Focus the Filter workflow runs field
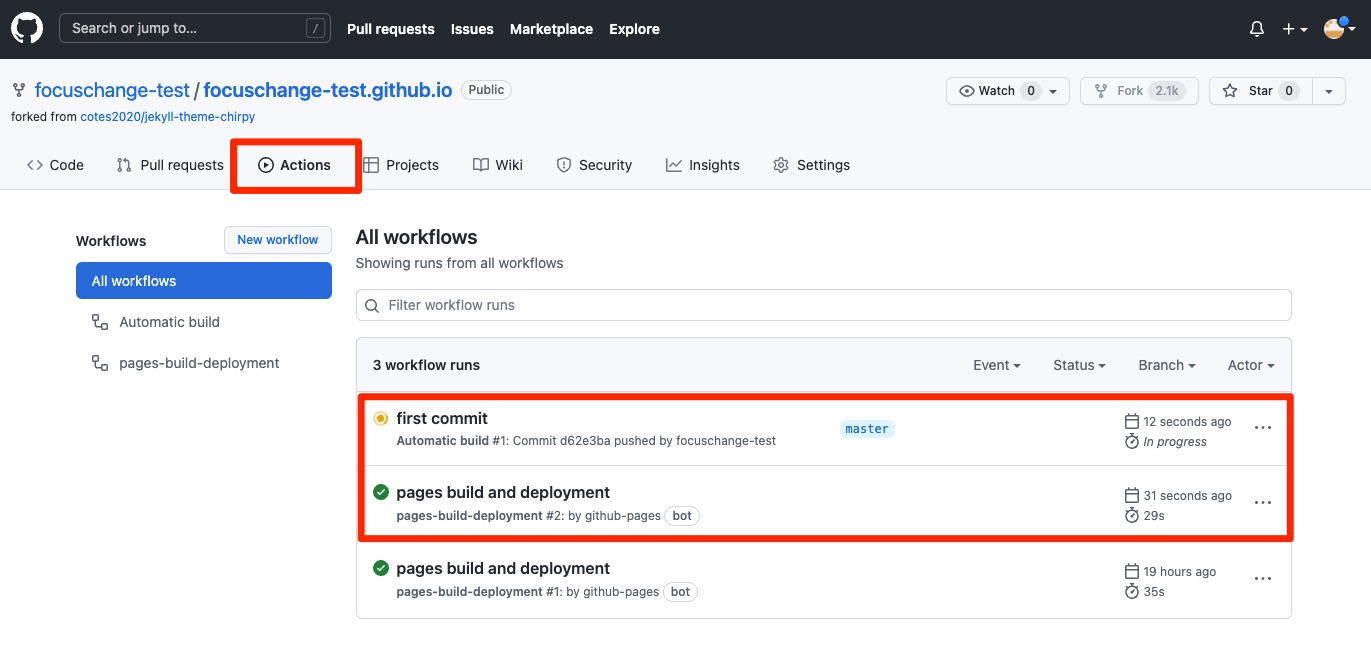 tap(824, 305)
